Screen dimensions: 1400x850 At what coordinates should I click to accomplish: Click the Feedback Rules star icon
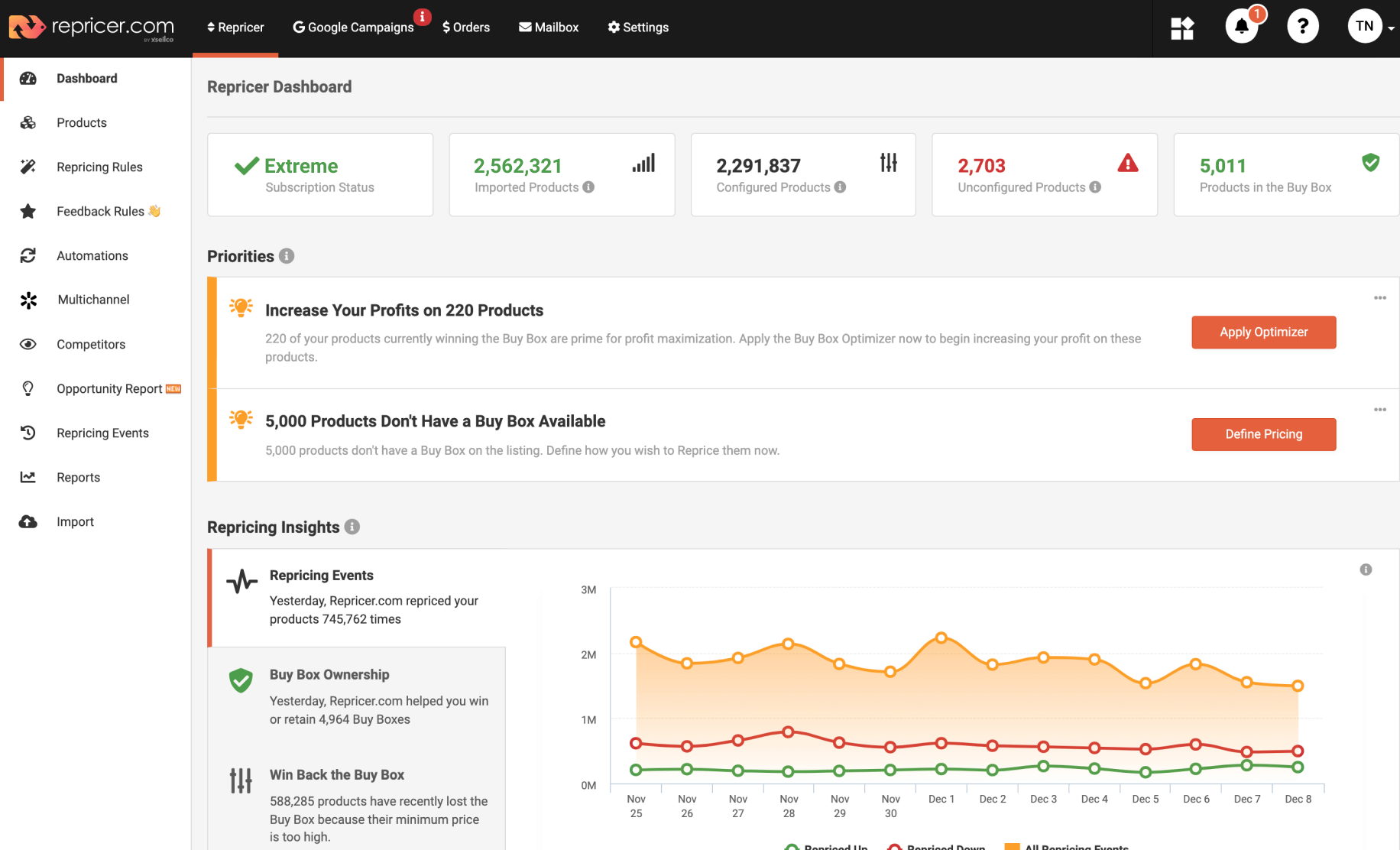(x=28, y=212)
